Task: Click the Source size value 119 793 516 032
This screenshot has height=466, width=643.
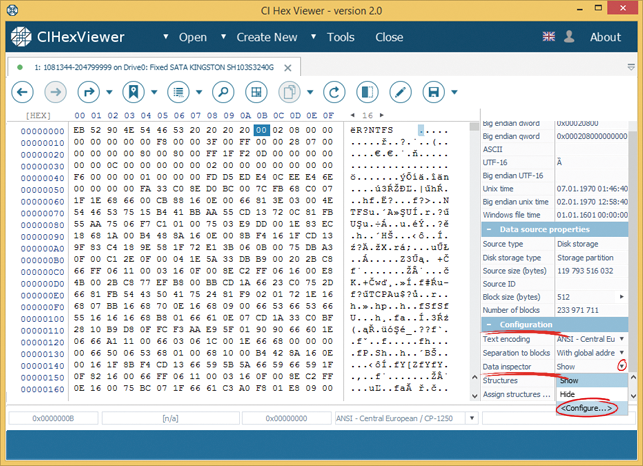Action: click(x=585, y=271)
